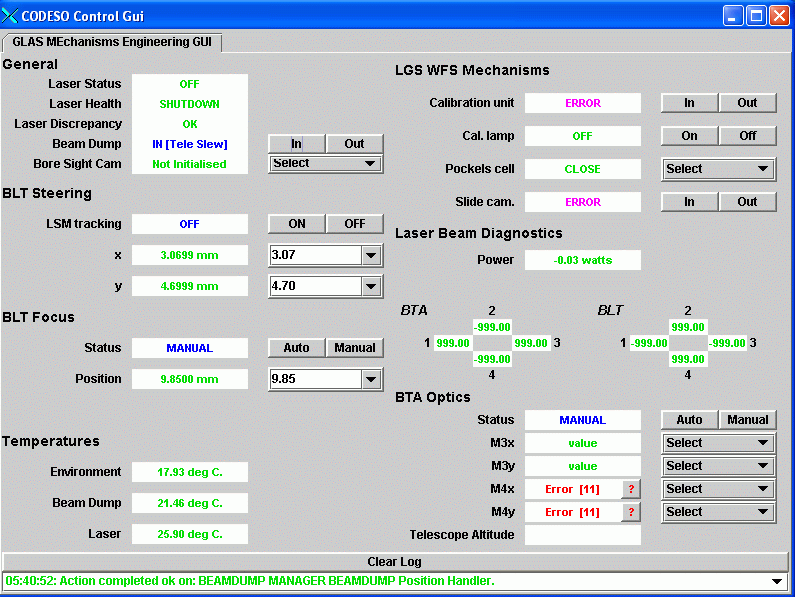Image resolution: width=795 pixels, height=597 pixels.
Task: Click the Clear Log button
Action: 396,562
